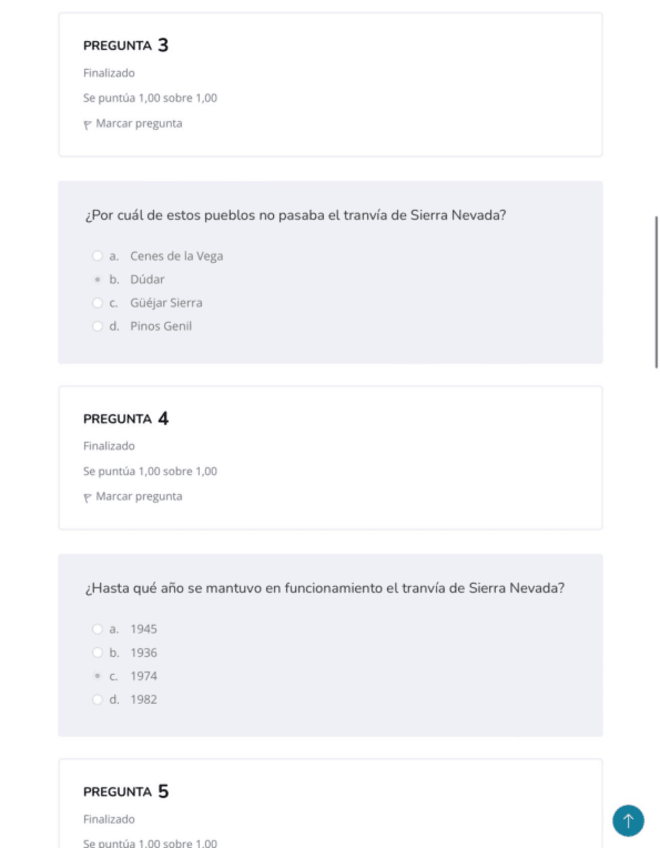
Task: Choose the 1936 radio option
Action: [x=97, y=653]
